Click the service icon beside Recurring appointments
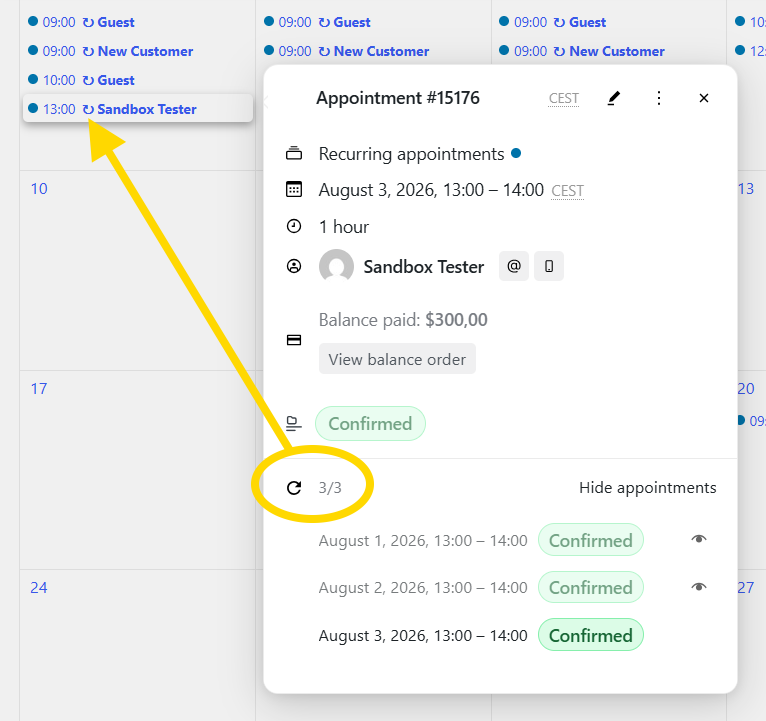The image size is (766, 721). [x=294, y=153]
